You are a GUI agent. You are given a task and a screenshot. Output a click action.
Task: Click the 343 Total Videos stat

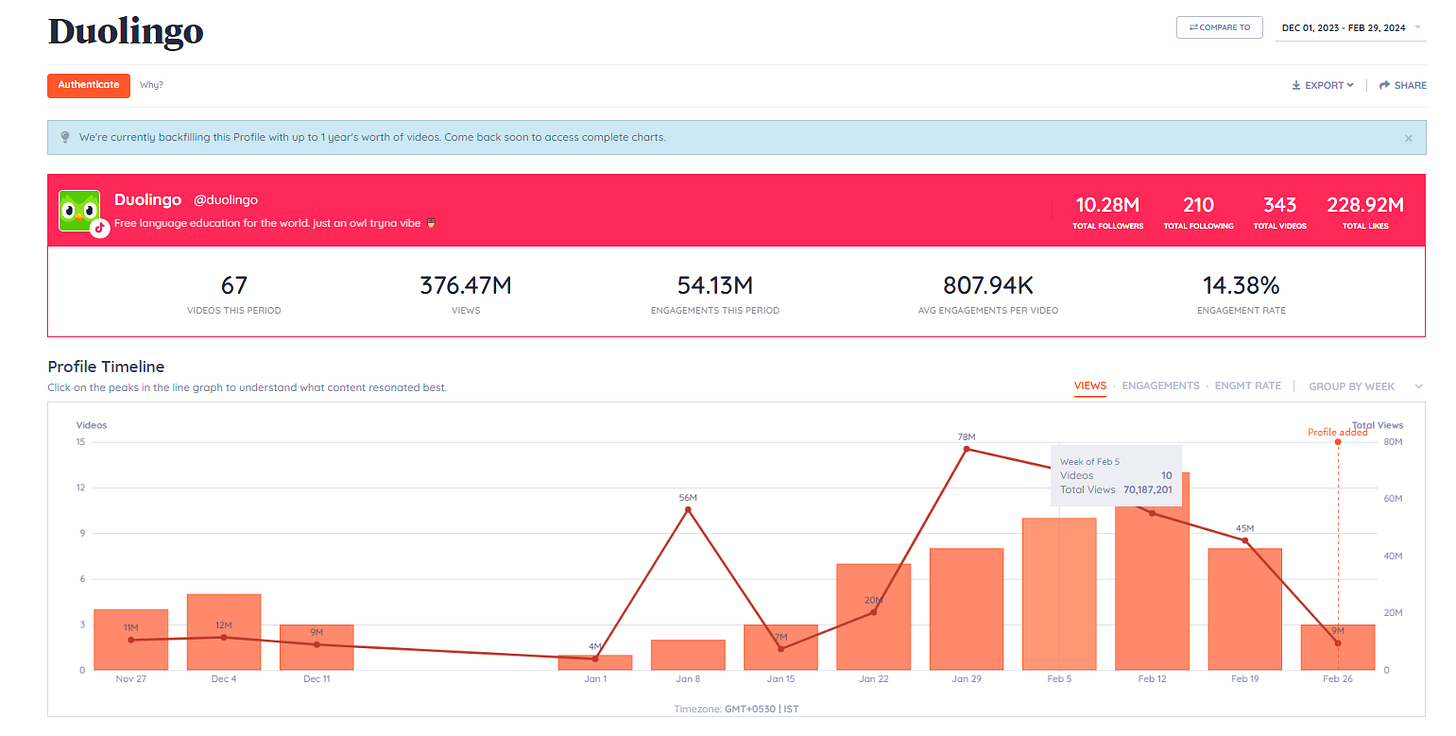1279,212
